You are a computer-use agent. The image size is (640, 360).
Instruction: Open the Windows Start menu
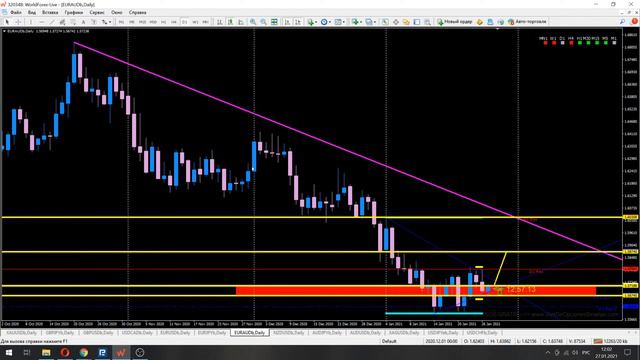click(x=8, y=353)
